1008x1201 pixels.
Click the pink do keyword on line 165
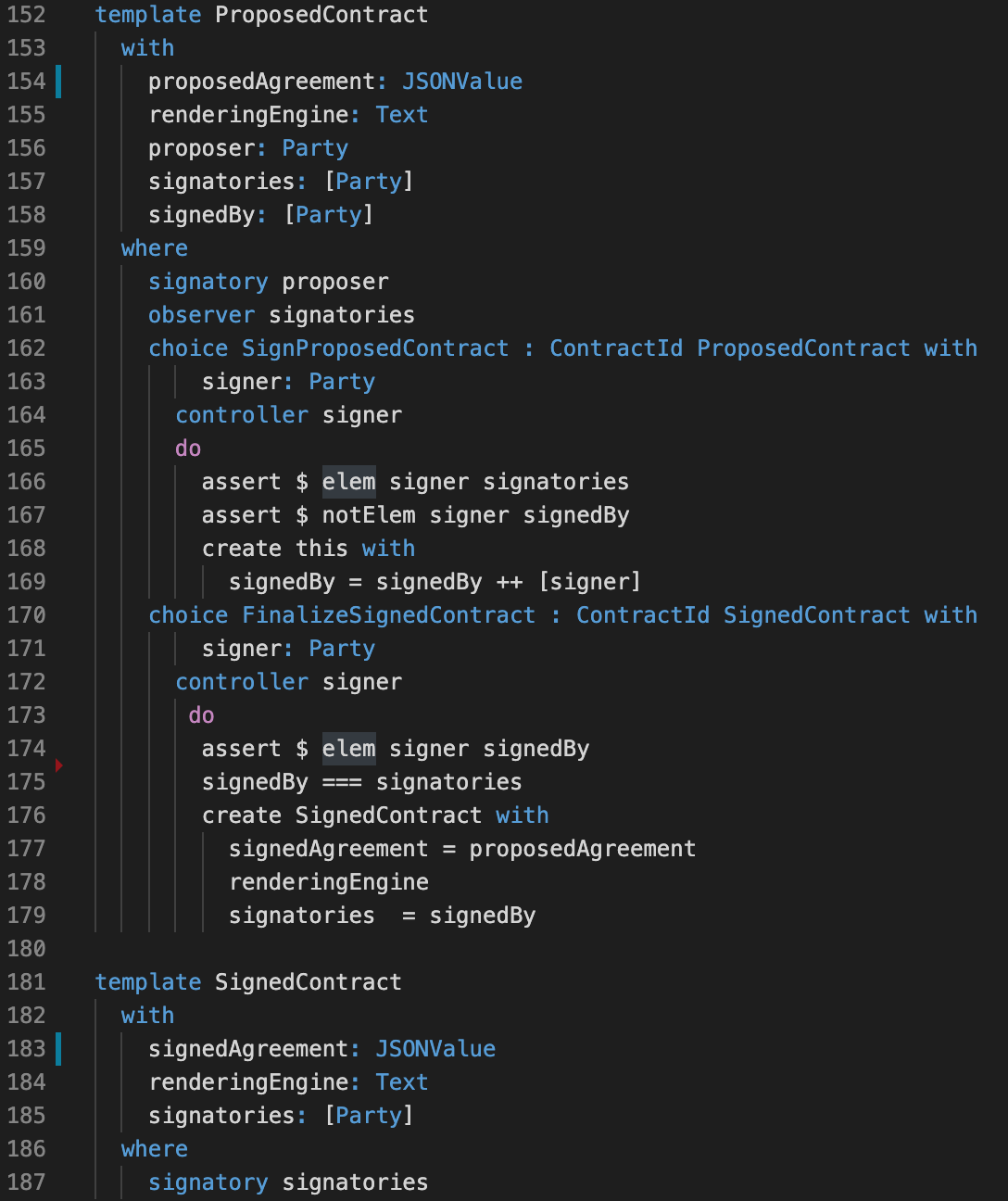click(188, 449)
